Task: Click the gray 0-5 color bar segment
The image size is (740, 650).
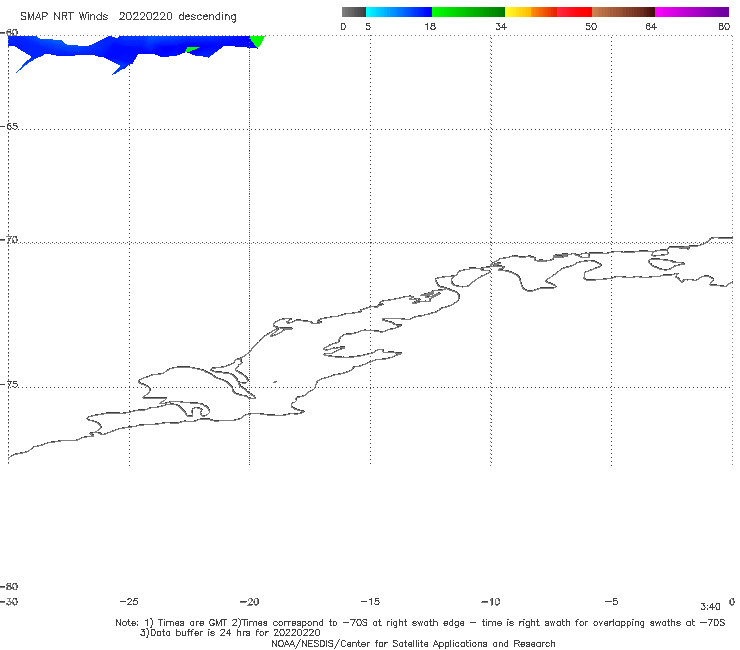Action: [354, 12]
